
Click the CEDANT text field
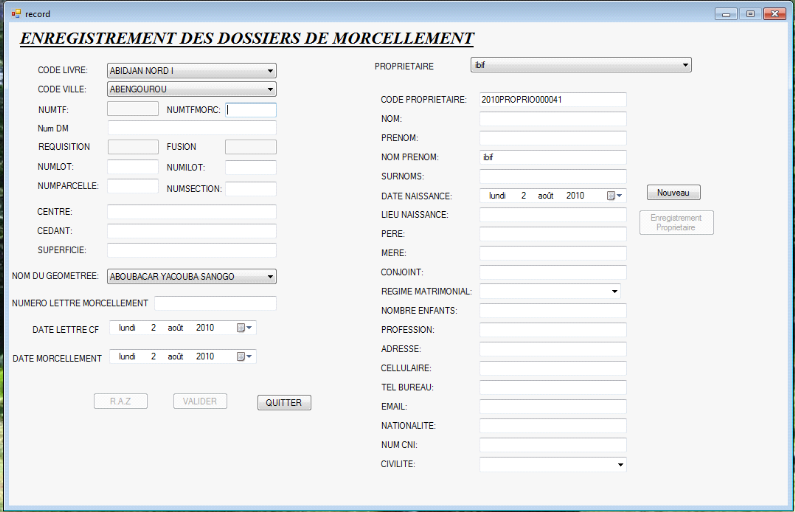pos(192,231)
